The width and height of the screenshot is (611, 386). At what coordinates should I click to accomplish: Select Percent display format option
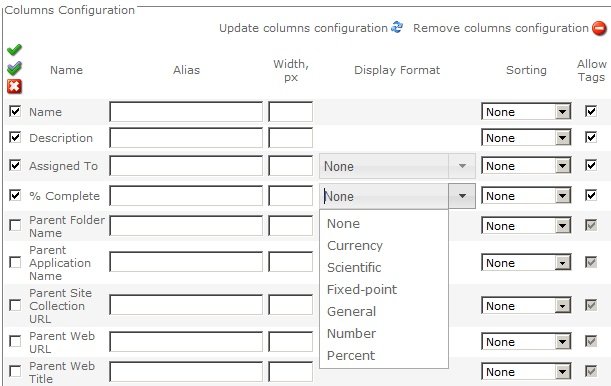[x=351, y=356]
